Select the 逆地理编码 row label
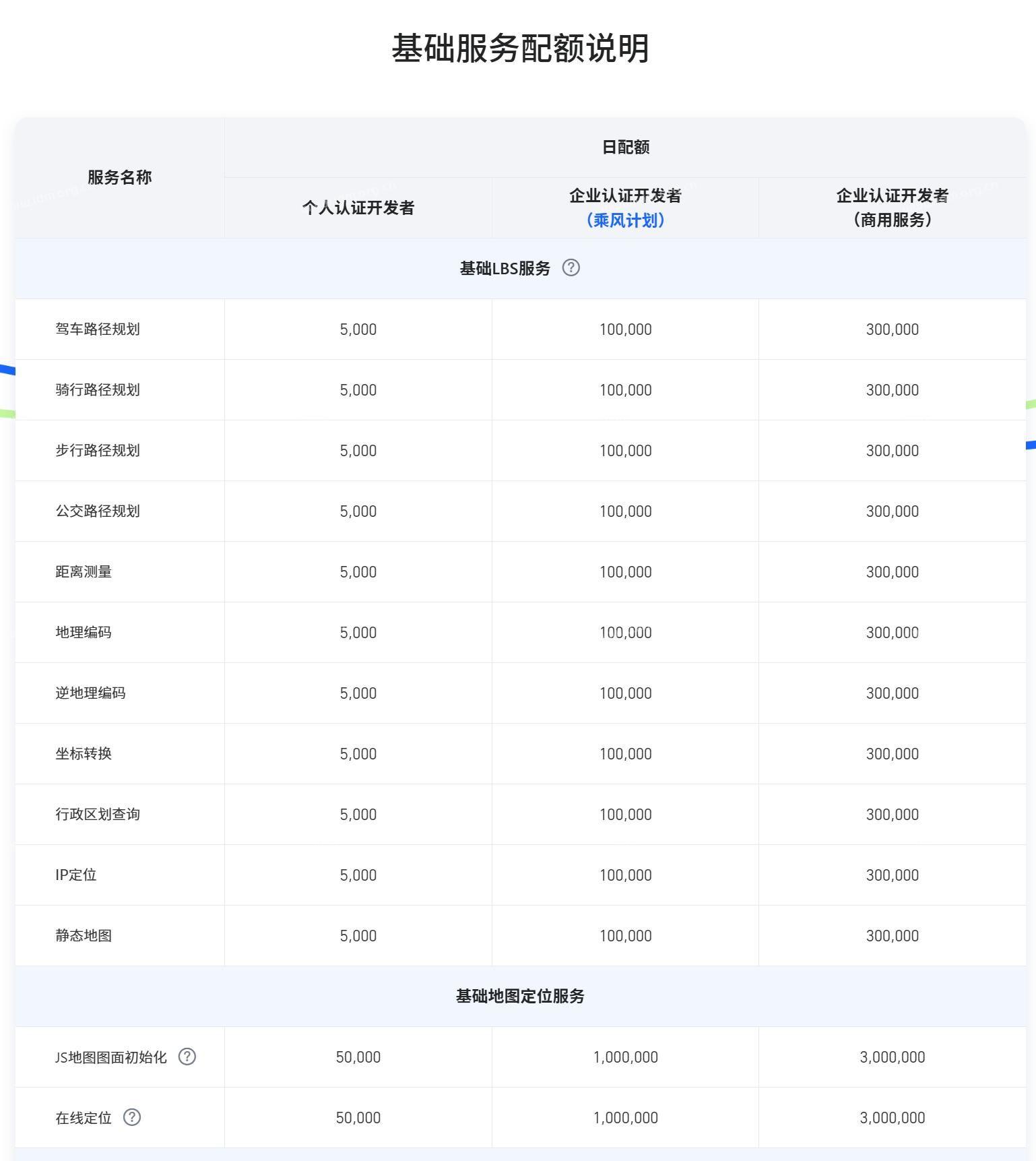This screenshot has width=1036, height=1161. [x=90, y=693]
